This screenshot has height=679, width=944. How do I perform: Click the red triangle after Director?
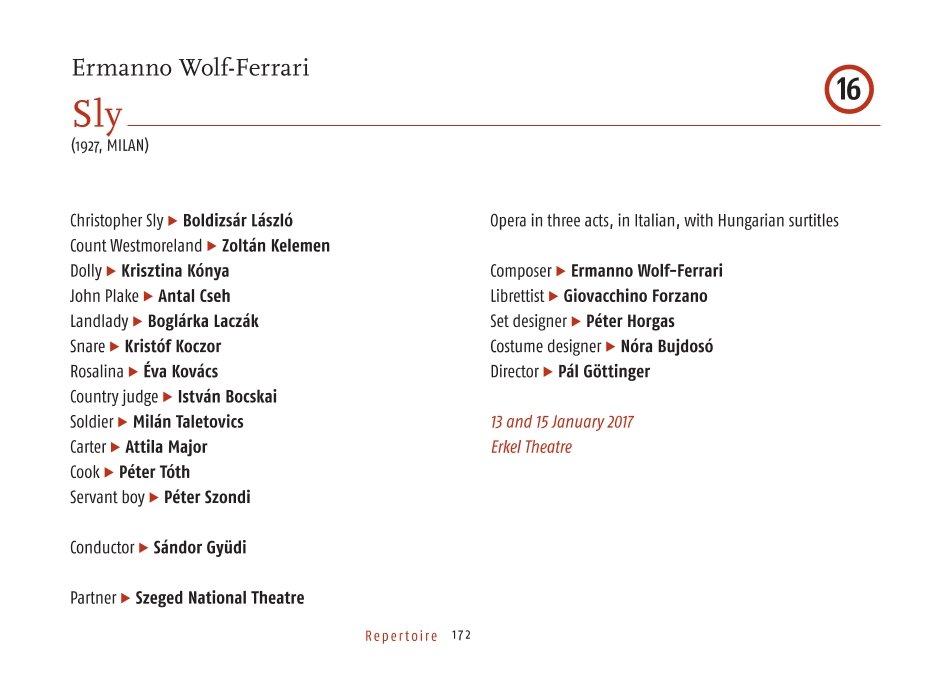(x=548, y=372)
